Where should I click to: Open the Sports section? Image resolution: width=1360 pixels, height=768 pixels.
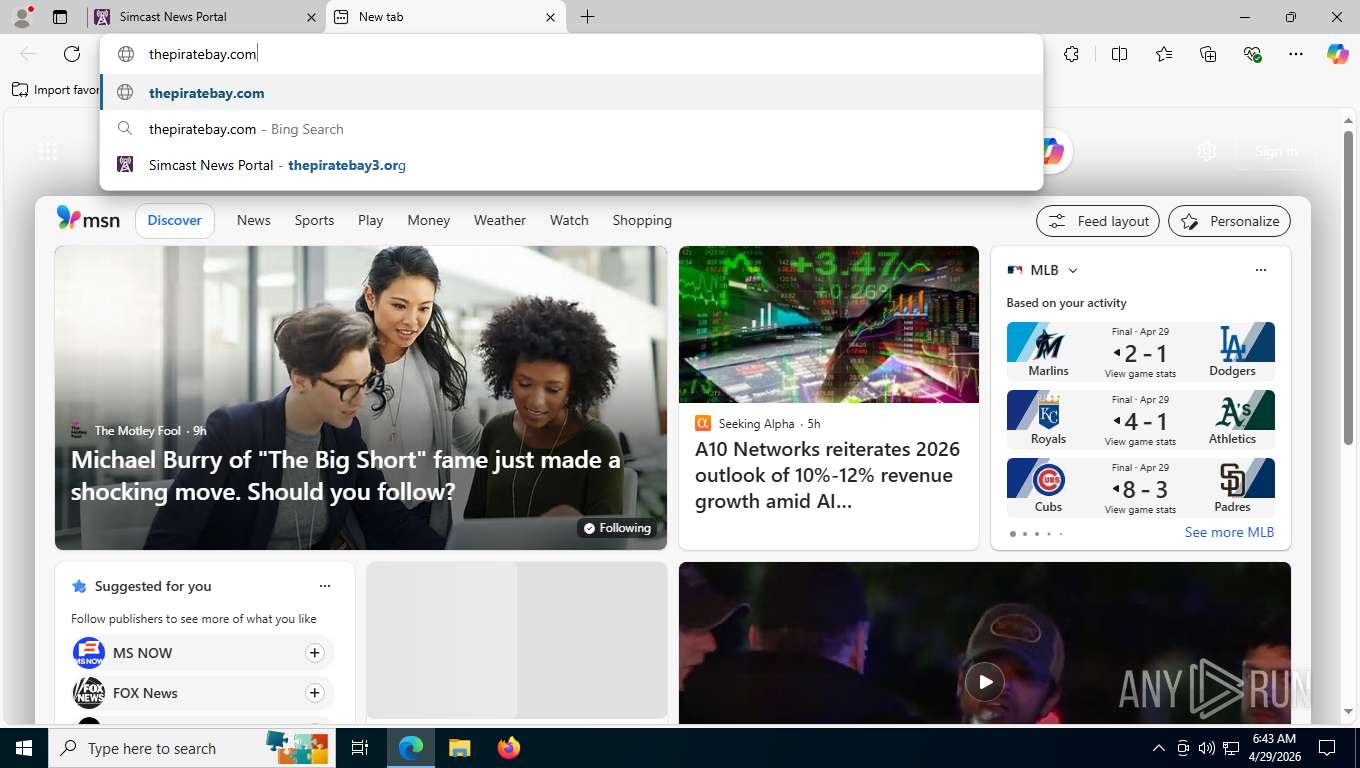[x=314, y=220]
